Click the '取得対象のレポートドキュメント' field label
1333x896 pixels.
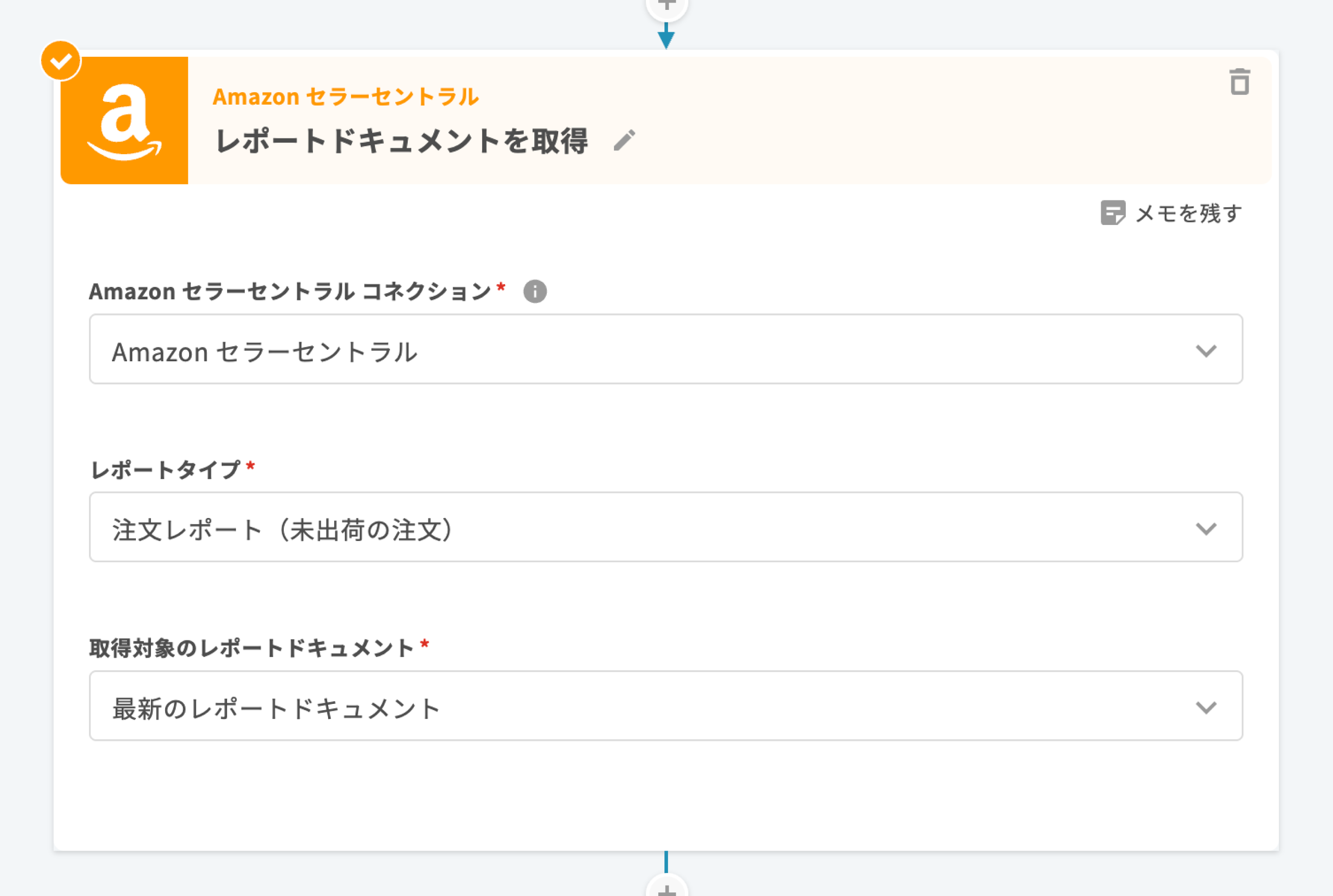tap(251, 648)
